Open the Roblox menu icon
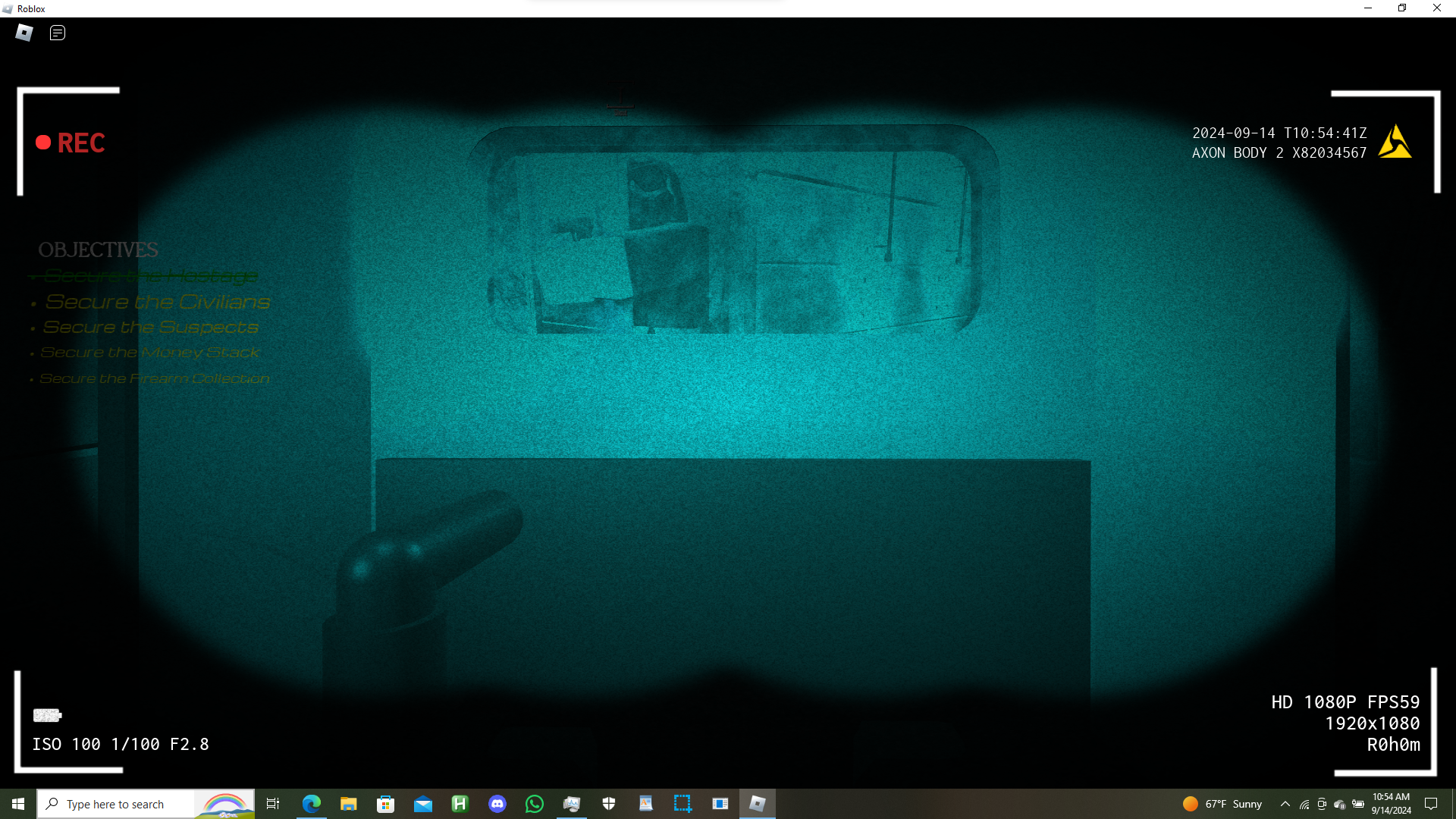 (24, 33)
